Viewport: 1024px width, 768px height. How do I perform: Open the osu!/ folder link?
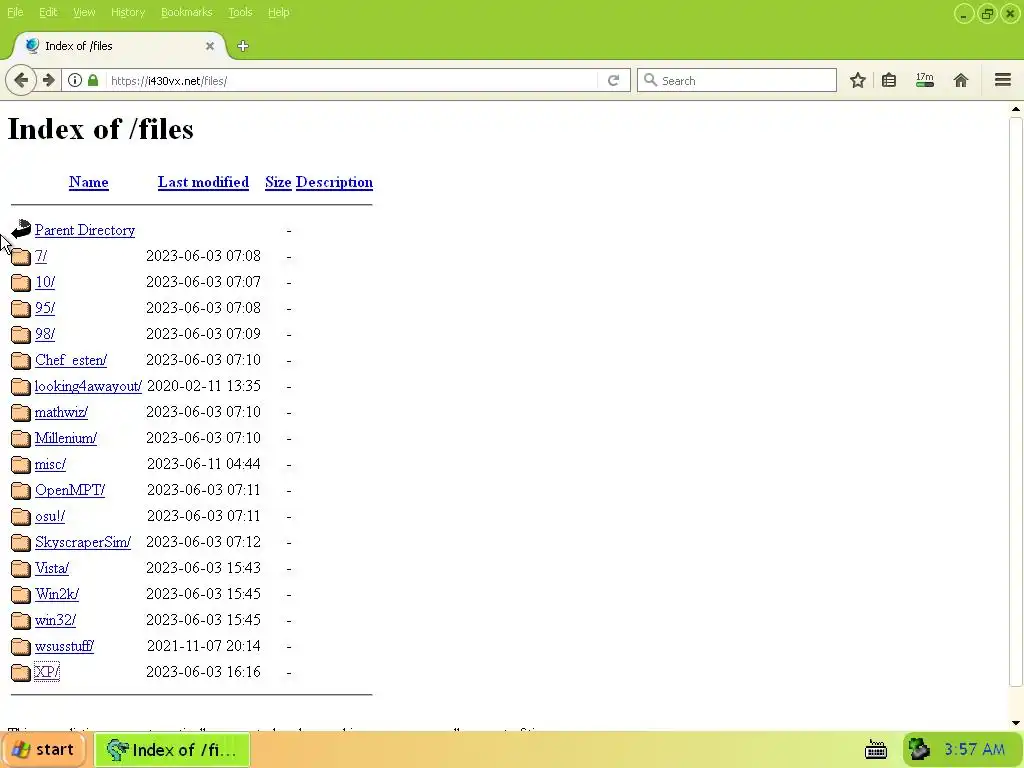click(50, 516)
